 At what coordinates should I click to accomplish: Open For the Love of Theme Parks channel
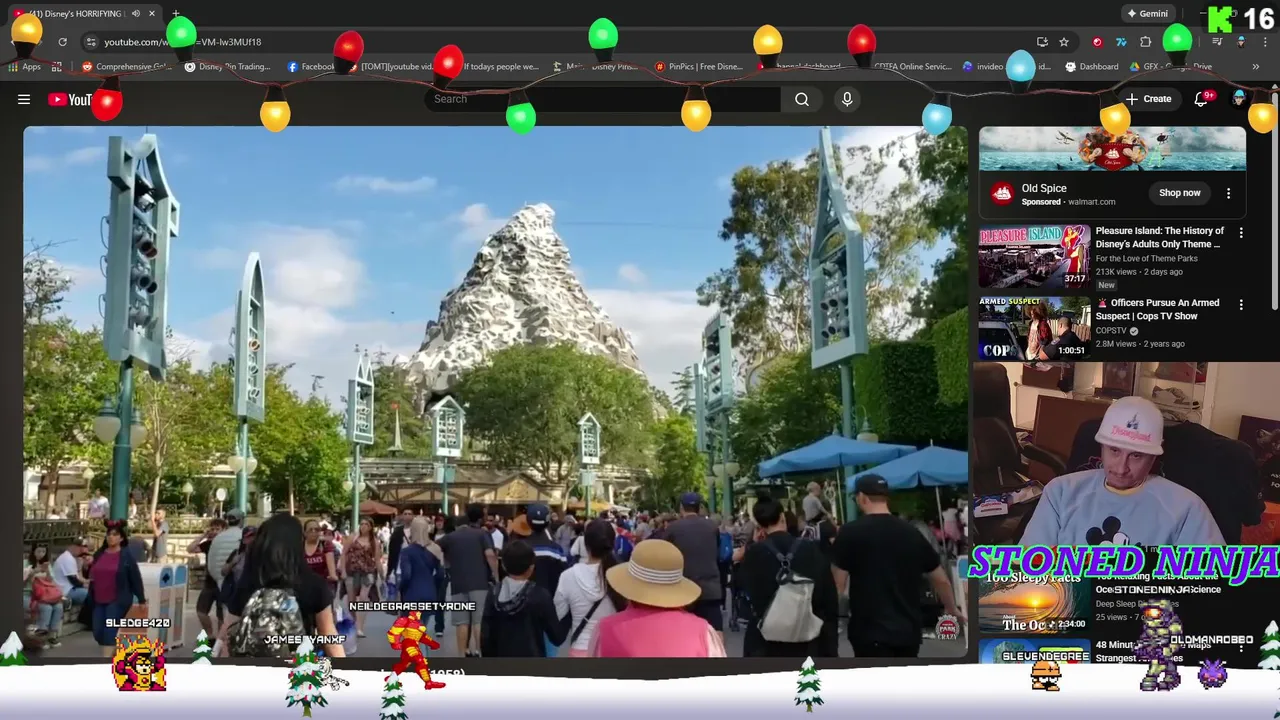(x=1146, y=258)
